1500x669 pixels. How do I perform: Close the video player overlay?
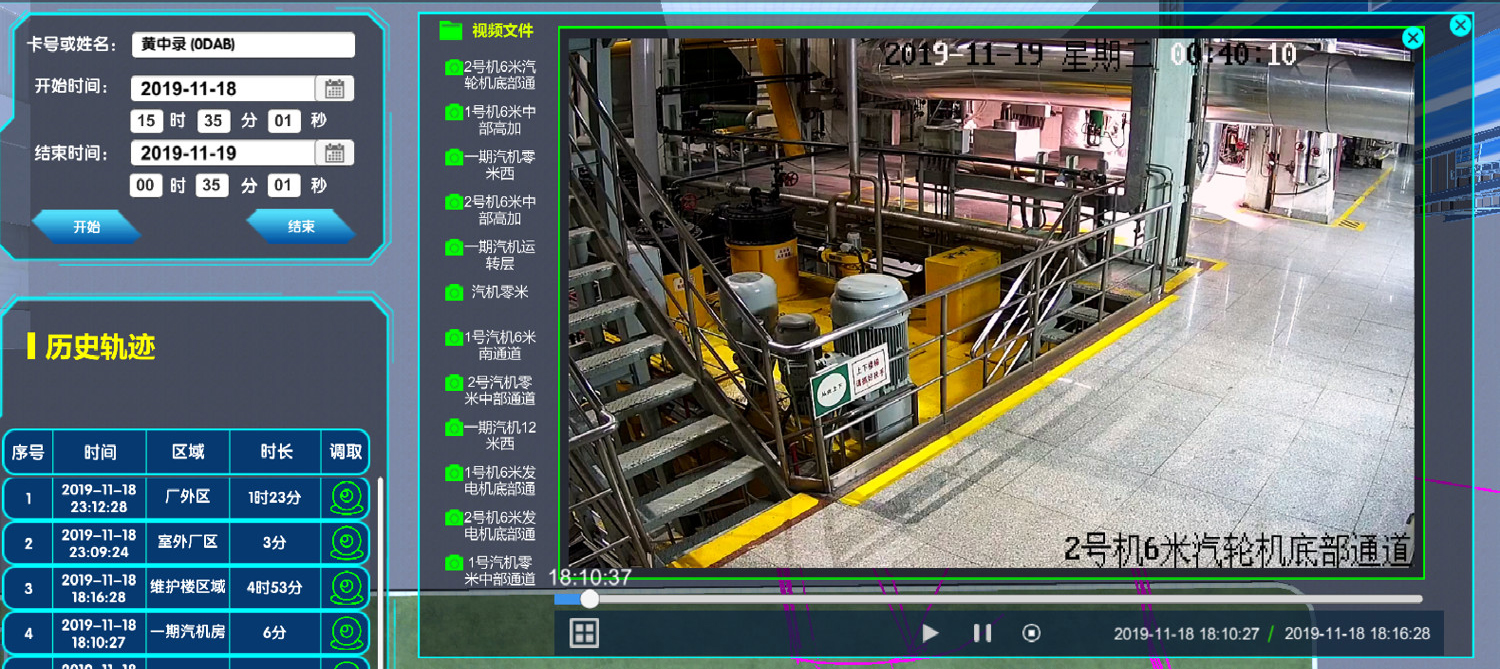click(x=1412, y=38)
